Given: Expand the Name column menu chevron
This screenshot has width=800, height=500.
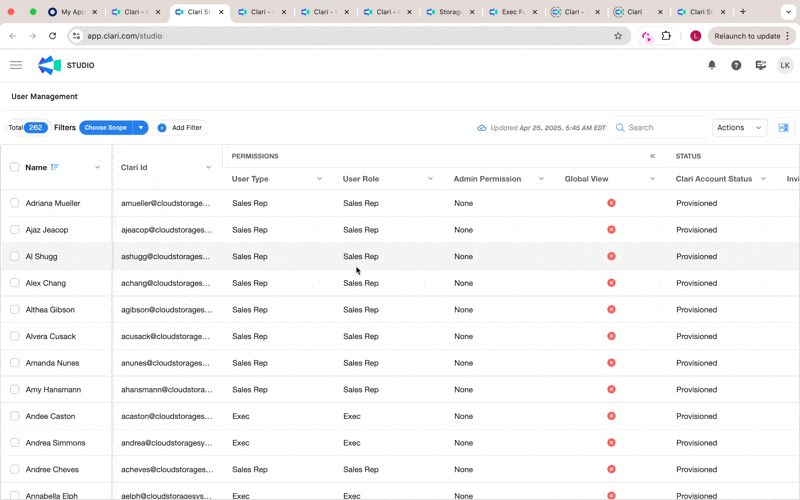Looking at the screenshot, I should coord(97,167).
